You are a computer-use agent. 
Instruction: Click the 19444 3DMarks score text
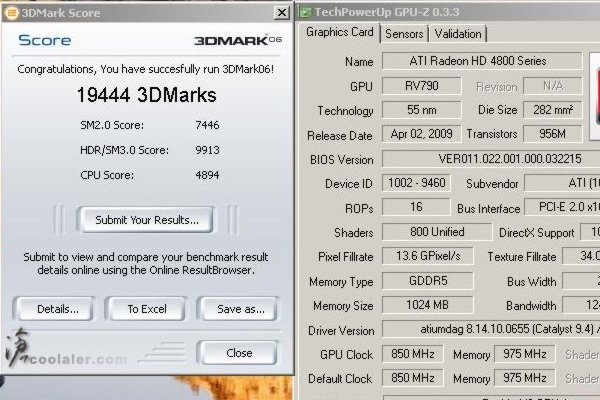147,95
